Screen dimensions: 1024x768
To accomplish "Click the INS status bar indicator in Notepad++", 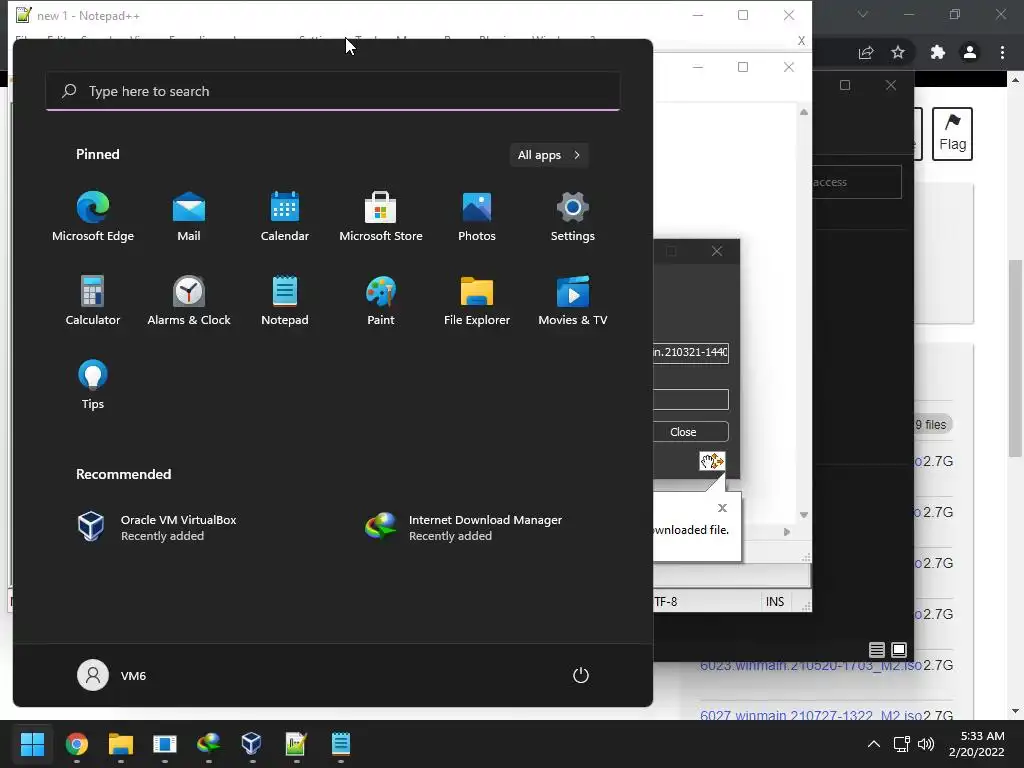I will 775,601.
